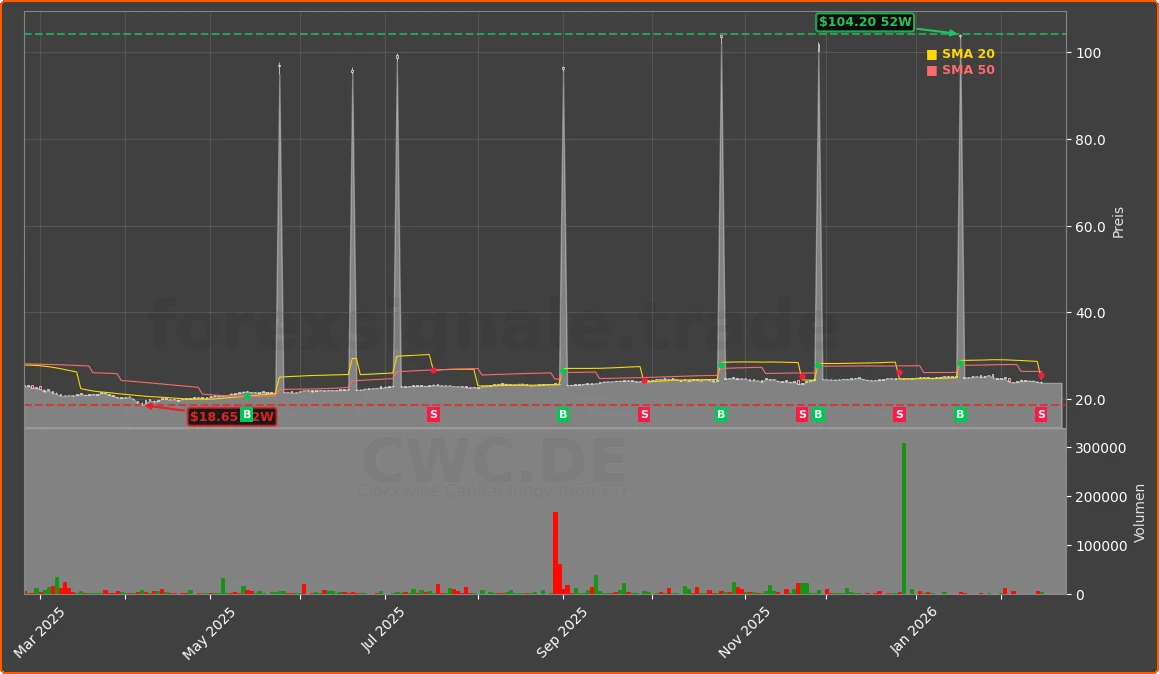
Task: Click the Volumen axis label
Action: (1138, 513)
